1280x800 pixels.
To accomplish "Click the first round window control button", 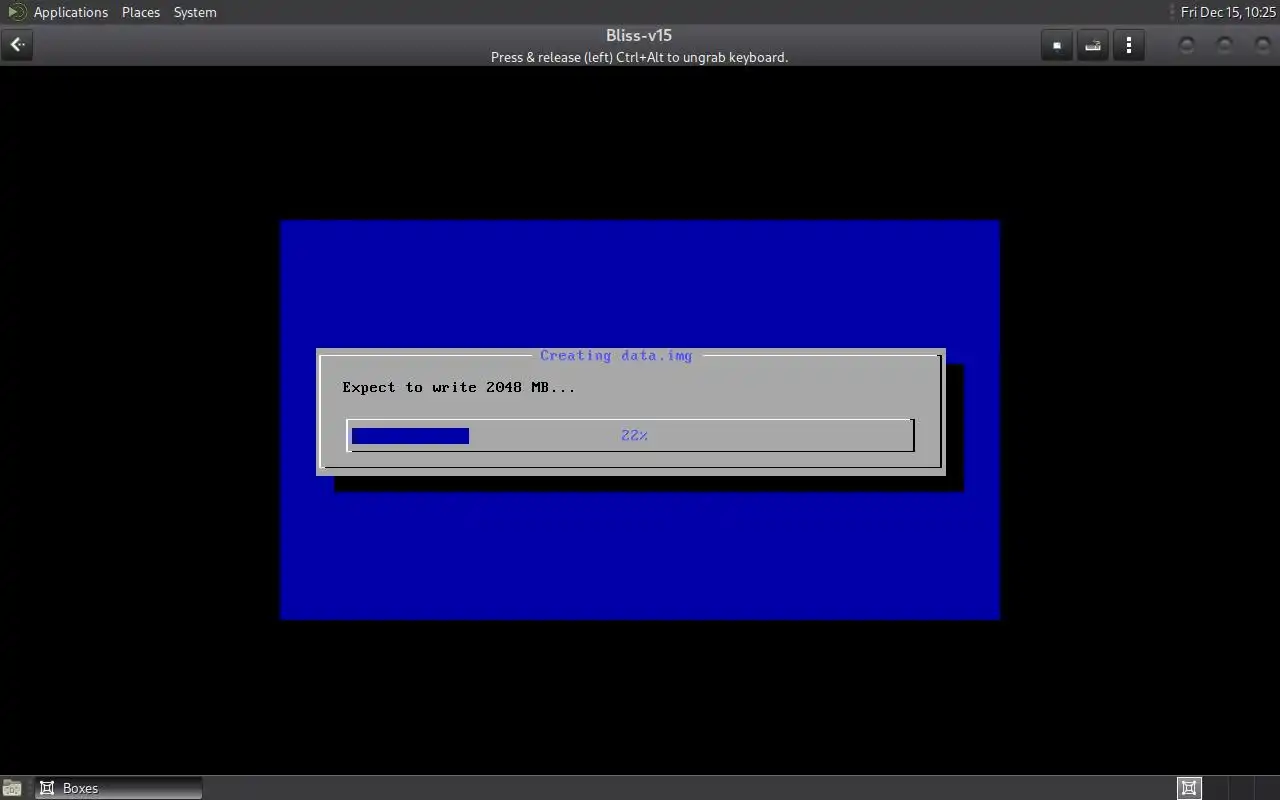I will coord(1187,45).
